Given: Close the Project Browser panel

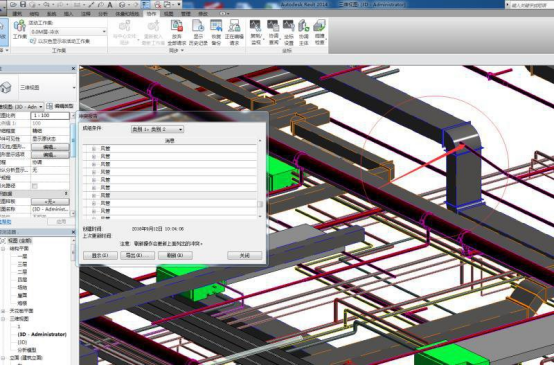Looking at the screenshot, I should [x=73, y=232].
